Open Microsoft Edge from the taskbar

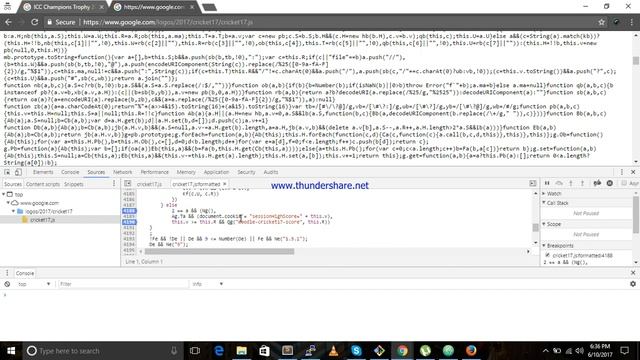pyautogui.click(x=219, y=351)
